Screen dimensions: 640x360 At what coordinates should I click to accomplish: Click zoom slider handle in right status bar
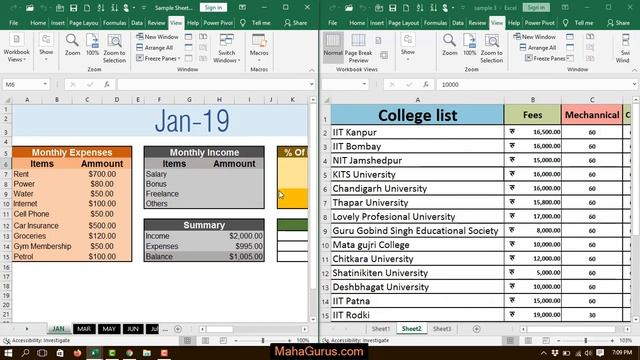pos(586,340)
